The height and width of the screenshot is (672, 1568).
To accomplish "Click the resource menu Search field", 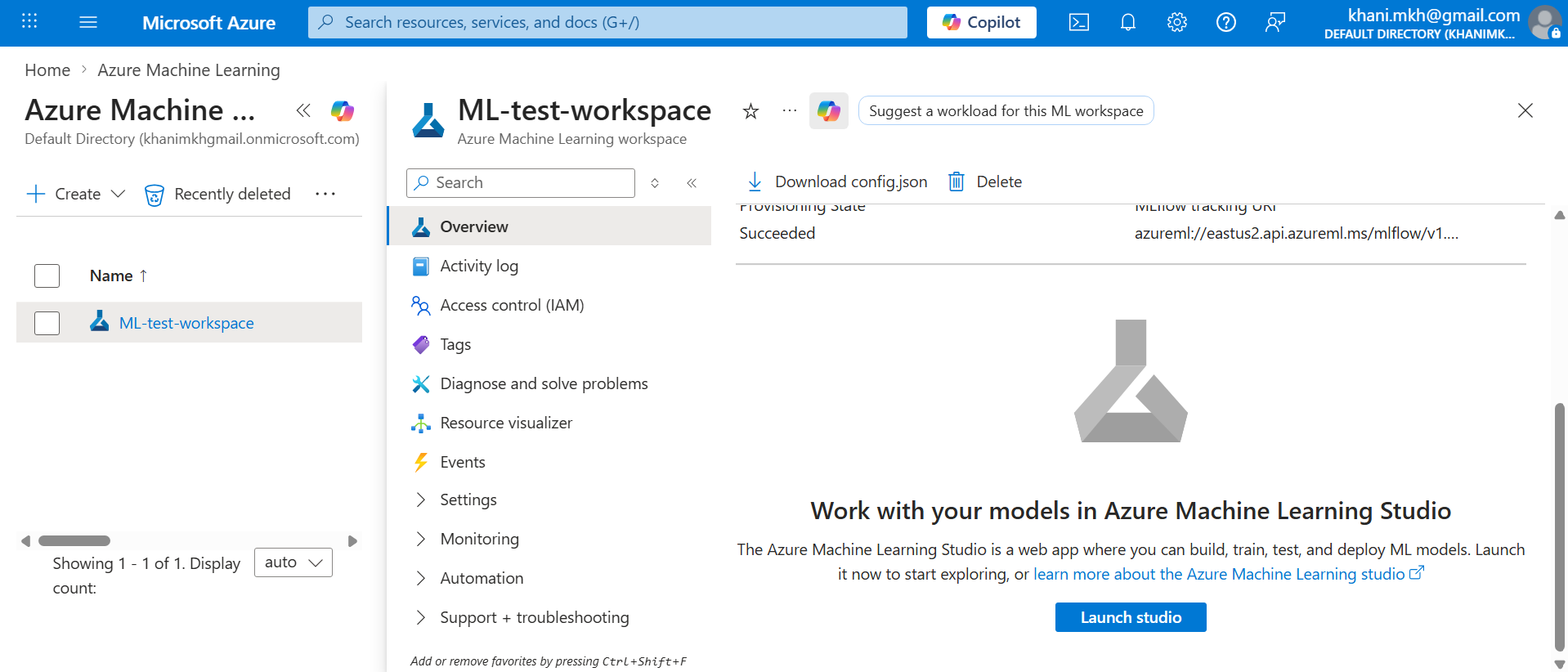I will pyautogui.click(x=521, y=183).
